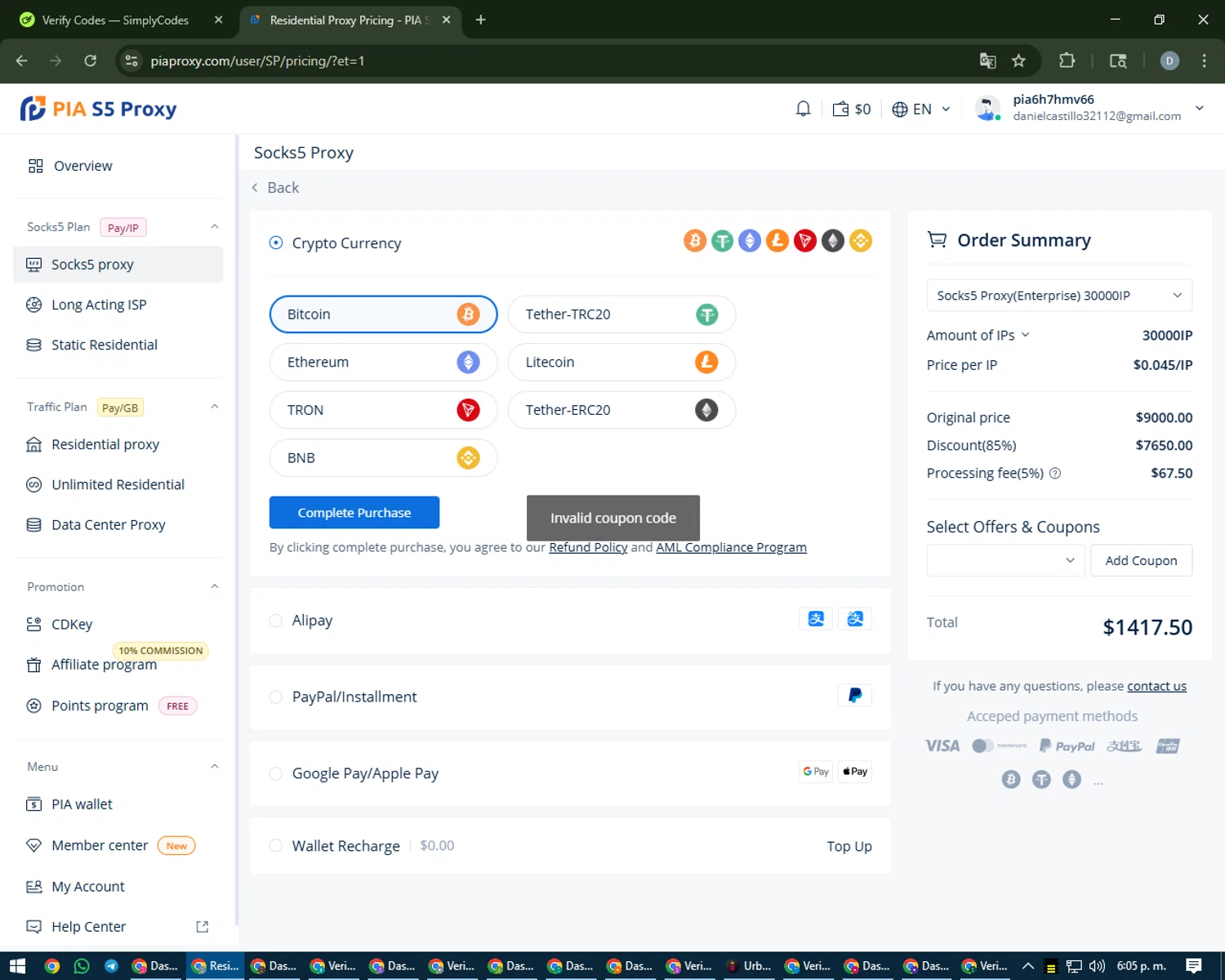Image resolution: width=1225 pixels, height=980 pixels.
Task: Click the notification bell icon
Action: click(x=803, y=109)
